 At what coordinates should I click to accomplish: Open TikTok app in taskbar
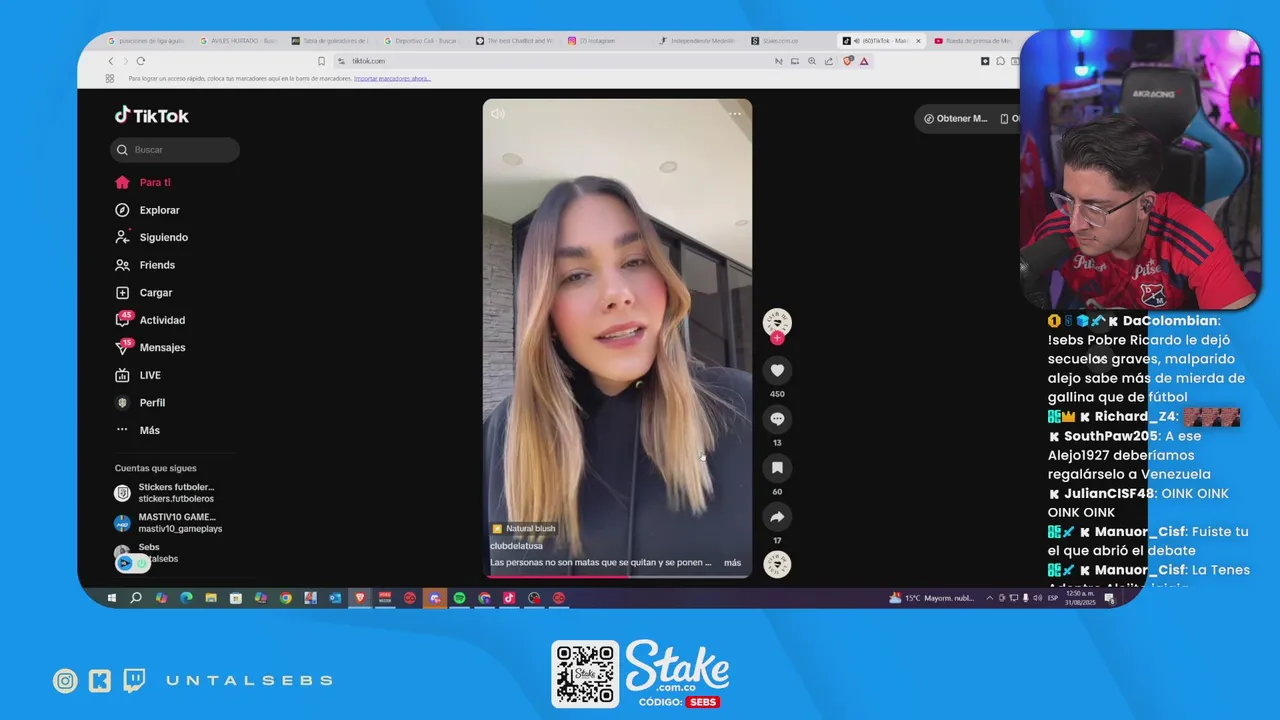point(509,598)
